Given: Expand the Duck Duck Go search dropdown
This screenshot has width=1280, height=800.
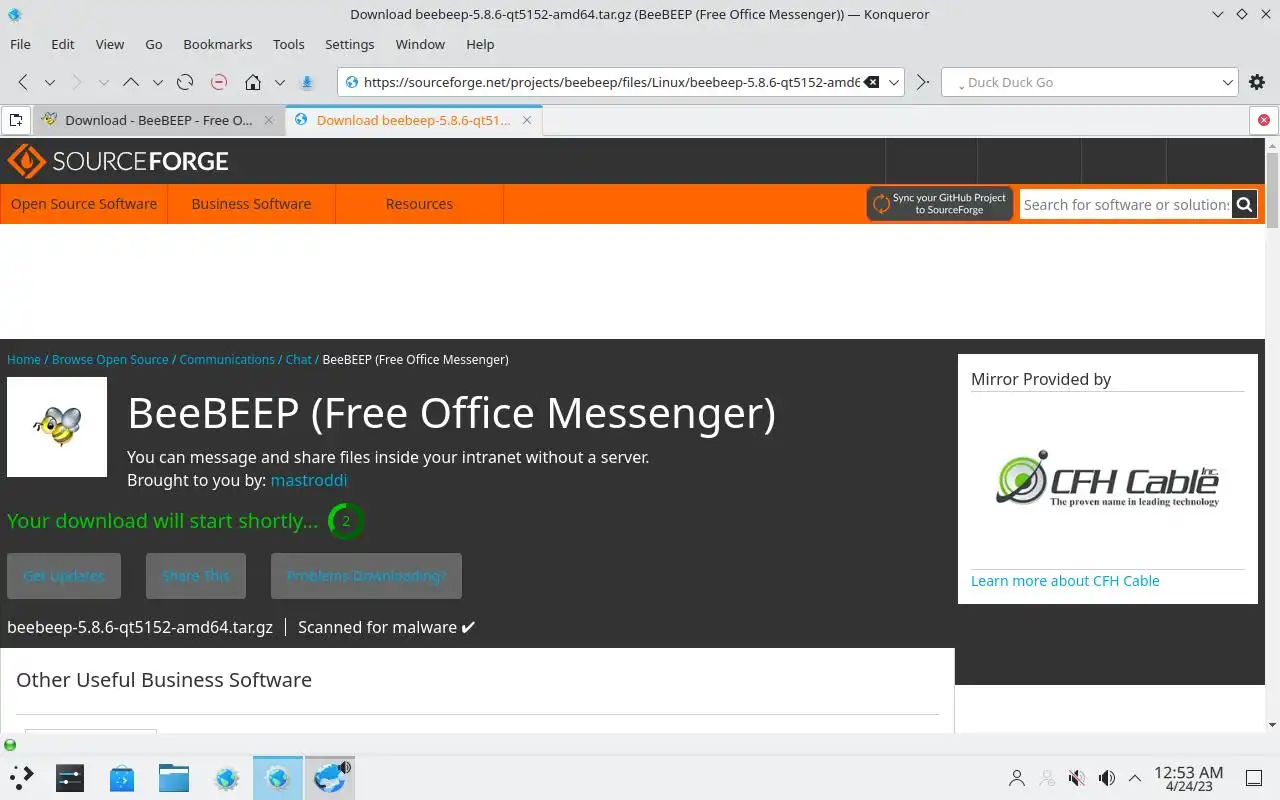Looking at the screenshot, I should pyautogui.click(x=1228, y=82).
